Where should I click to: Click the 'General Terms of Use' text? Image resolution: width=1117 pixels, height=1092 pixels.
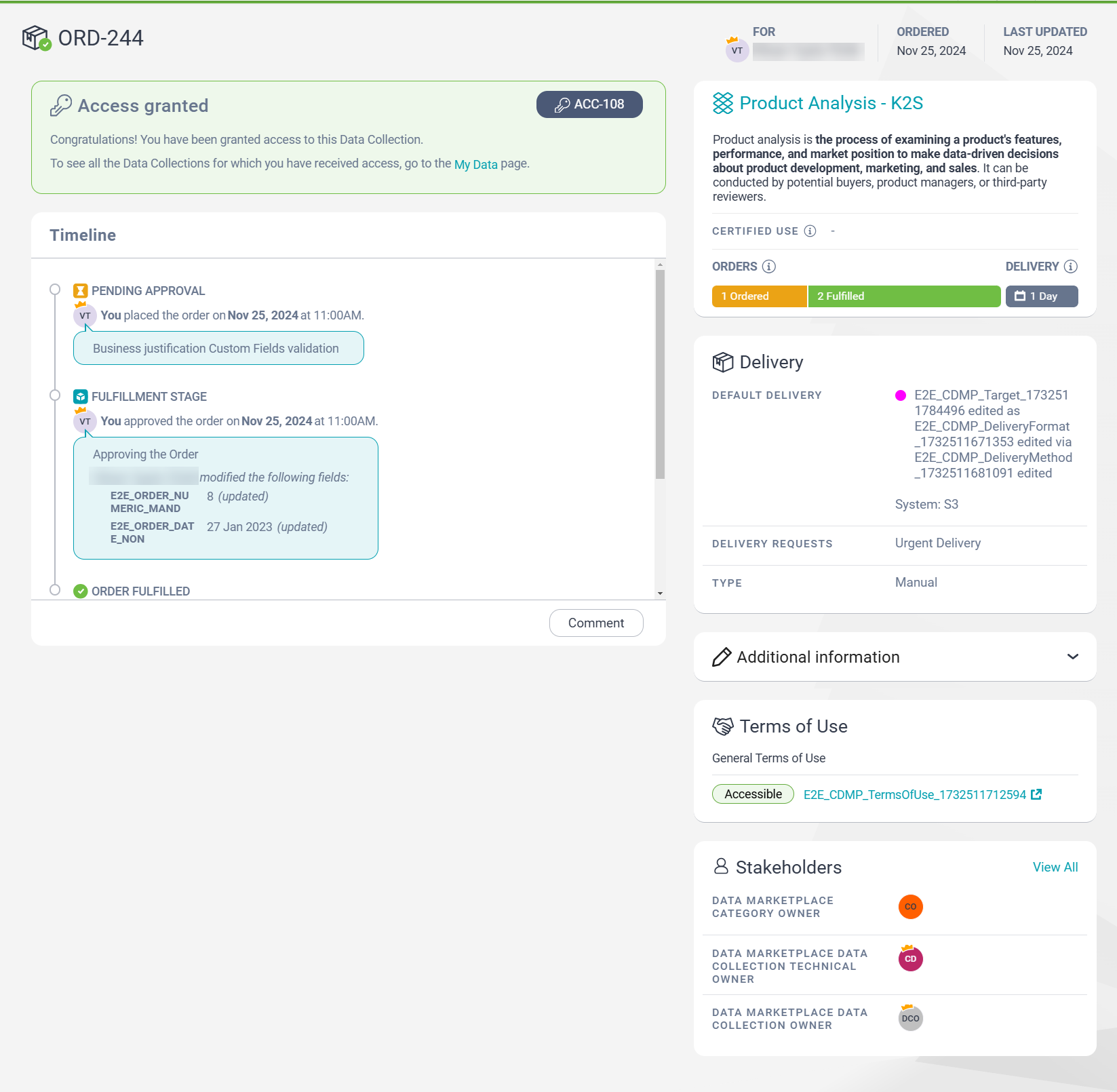[x=769, y=758]
